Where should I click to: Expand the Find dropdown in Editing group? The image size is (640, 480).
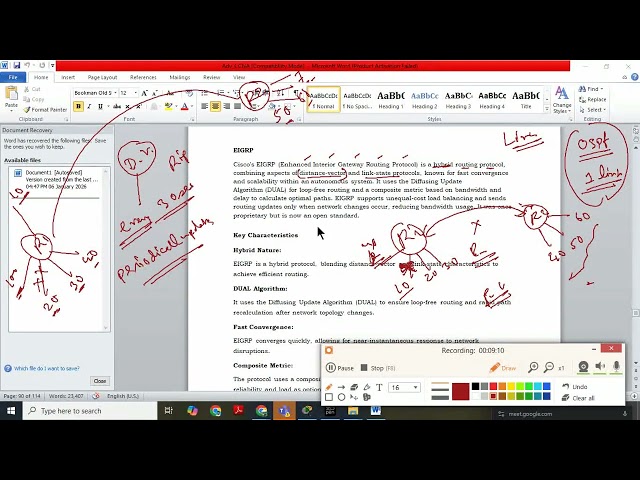(602, 89)
